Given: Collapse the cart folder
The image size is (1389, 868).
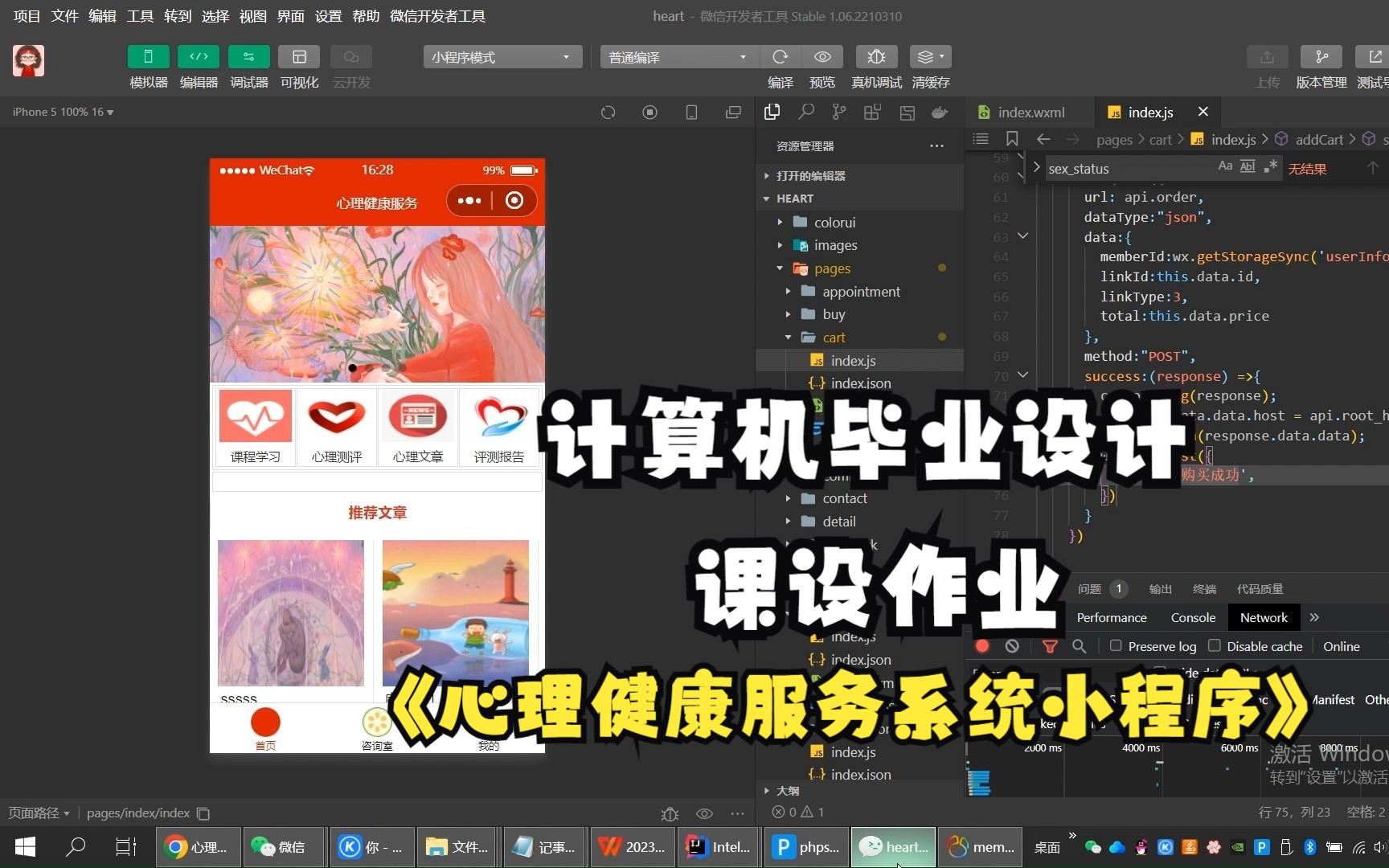Looking at the screenshot, I should coord(834,338).
